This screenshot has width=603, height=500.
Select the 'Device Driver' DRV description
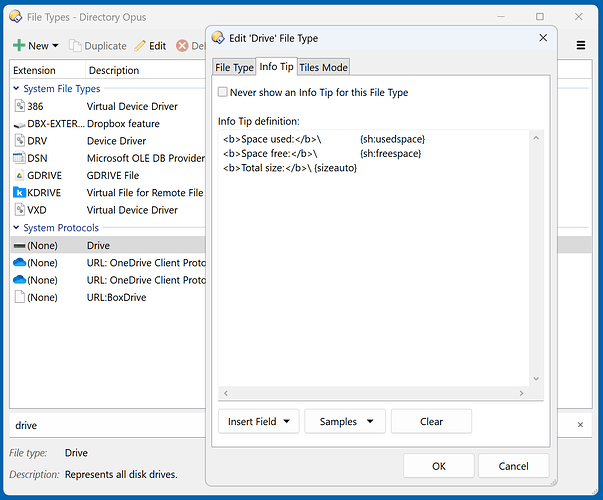pos(116,141)
